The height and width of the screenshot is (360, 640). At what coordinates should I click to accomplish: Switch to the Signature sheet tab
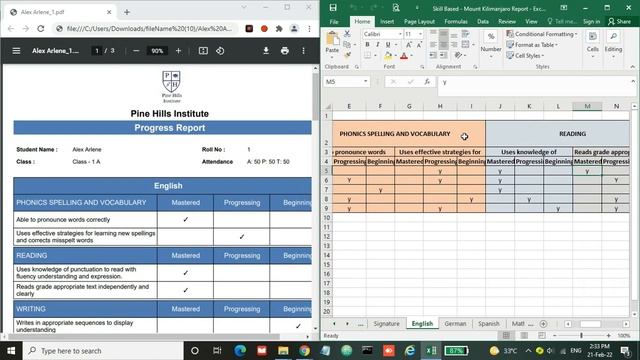pos(386,323)
